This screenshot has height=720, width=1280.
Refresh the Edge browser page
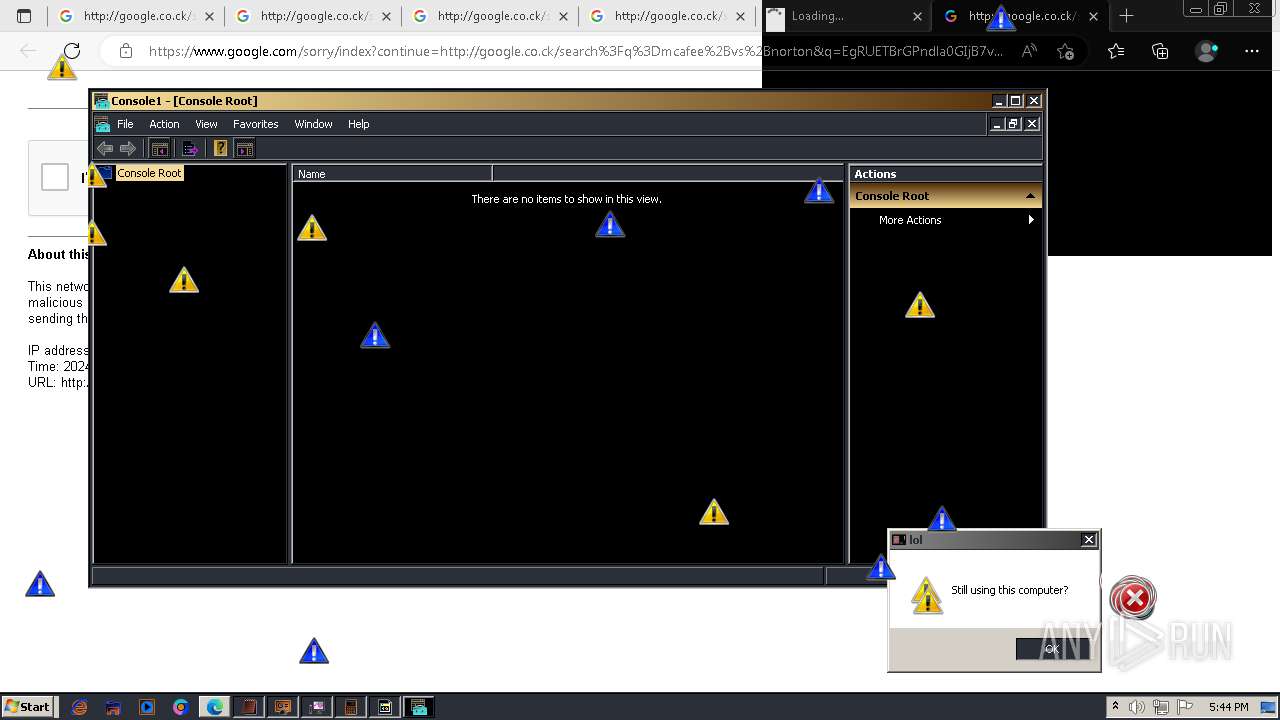pos(72,51)
